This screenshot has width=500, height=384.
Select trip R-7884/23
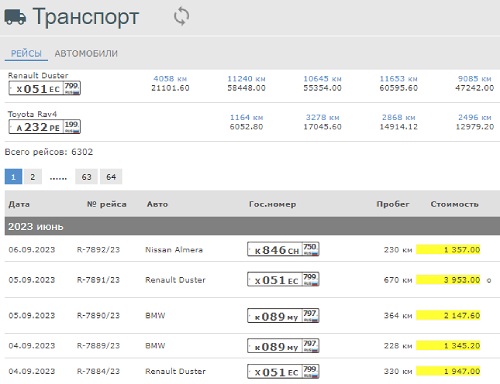(98, 371)
